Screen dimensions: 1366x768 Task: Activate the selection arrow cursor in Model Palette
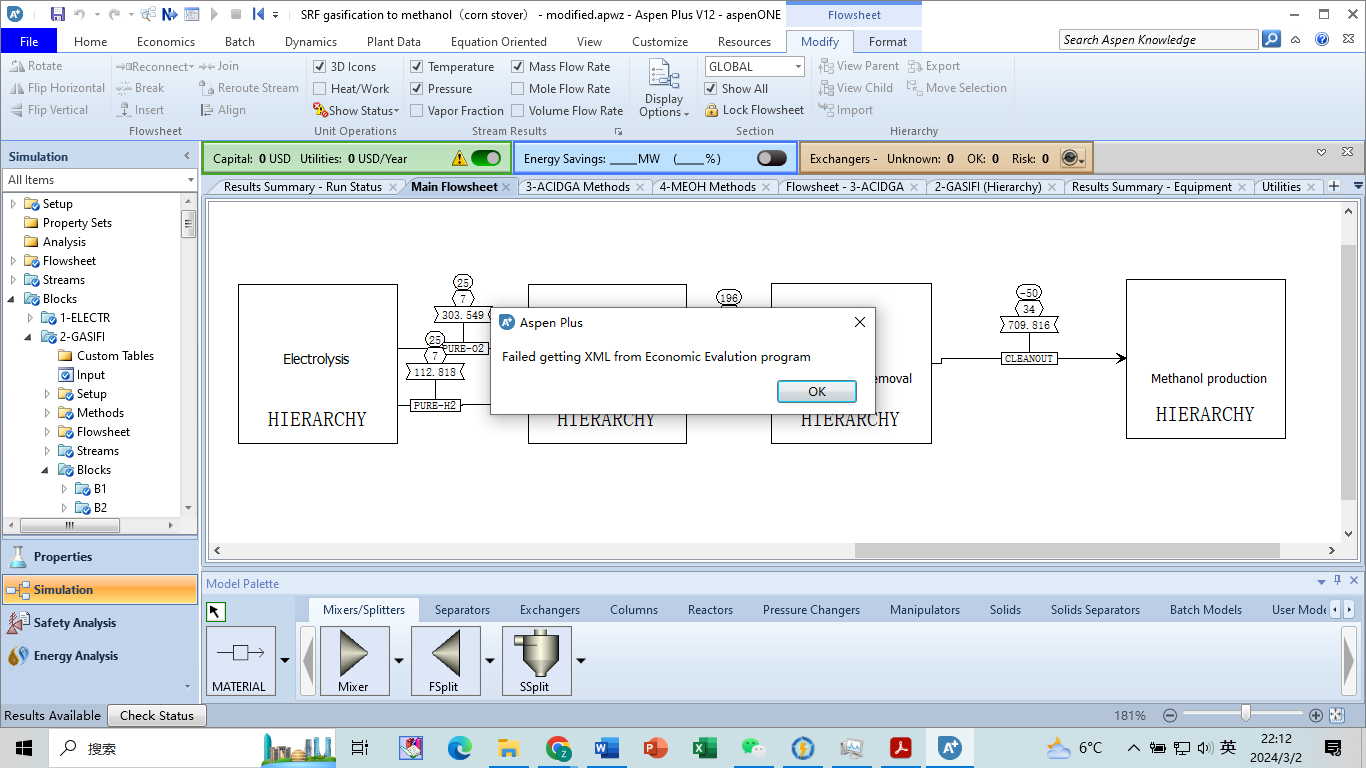click(215, 611)
